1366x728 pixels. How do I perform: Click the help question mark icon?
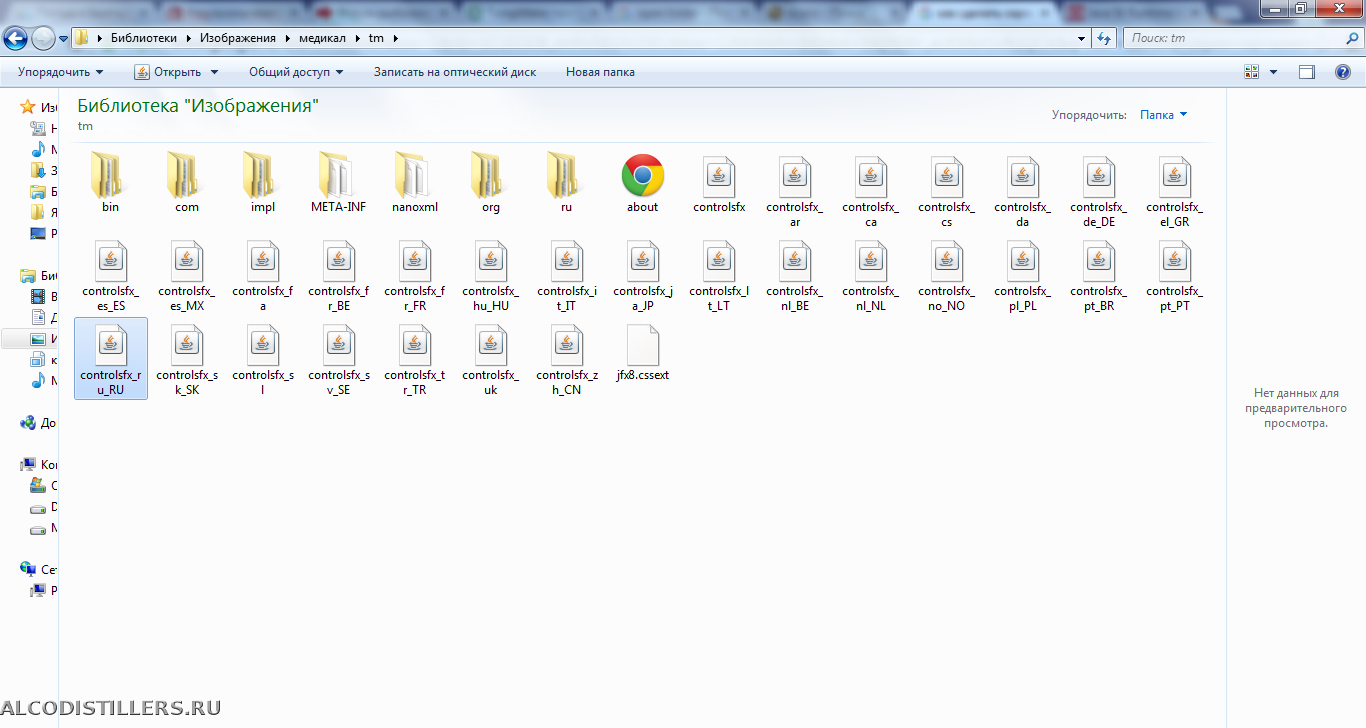1343,72
